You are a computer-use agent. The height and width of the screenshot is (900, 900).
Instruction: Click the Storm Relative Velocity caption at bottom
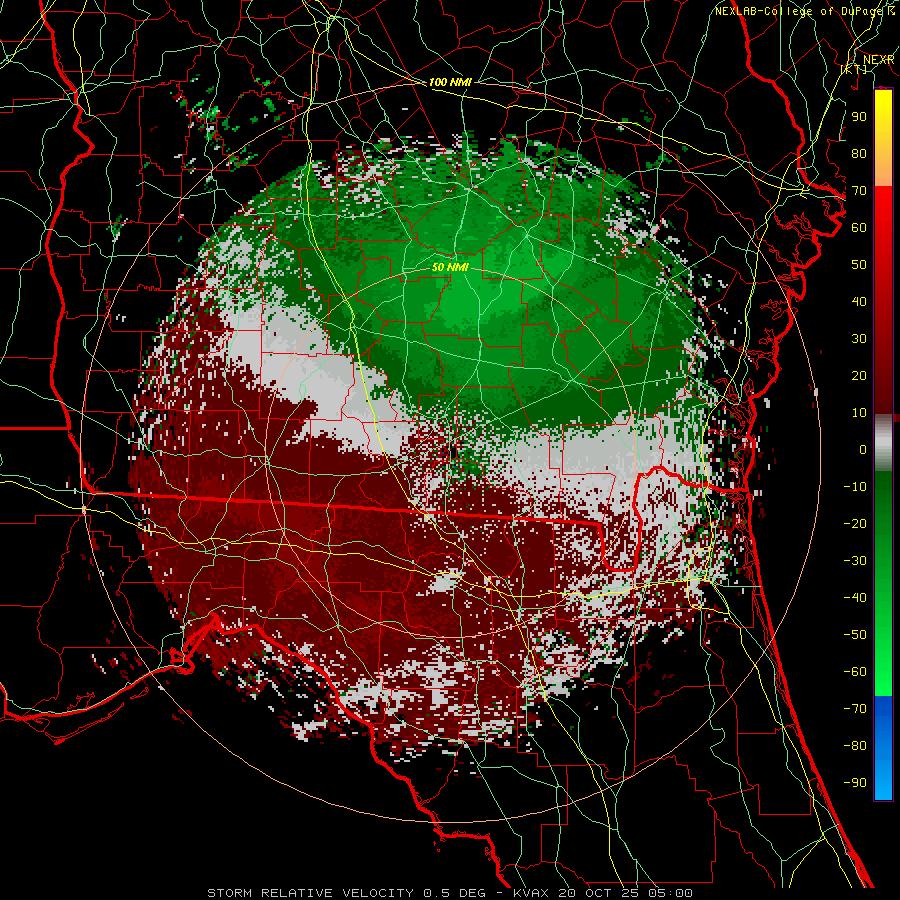[x=449, y=893]
